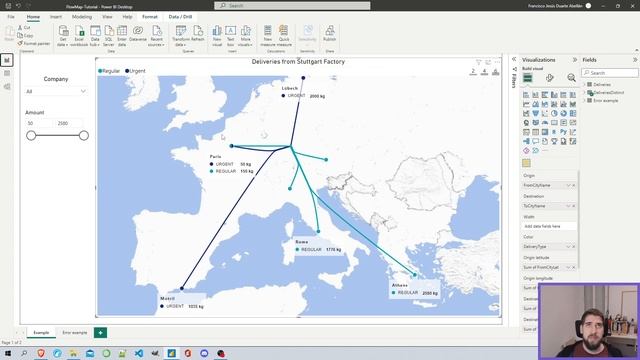Select the stacked bar chart visual
The width and height of the screenshot is (640, 360).
click(x=526, y=95)
